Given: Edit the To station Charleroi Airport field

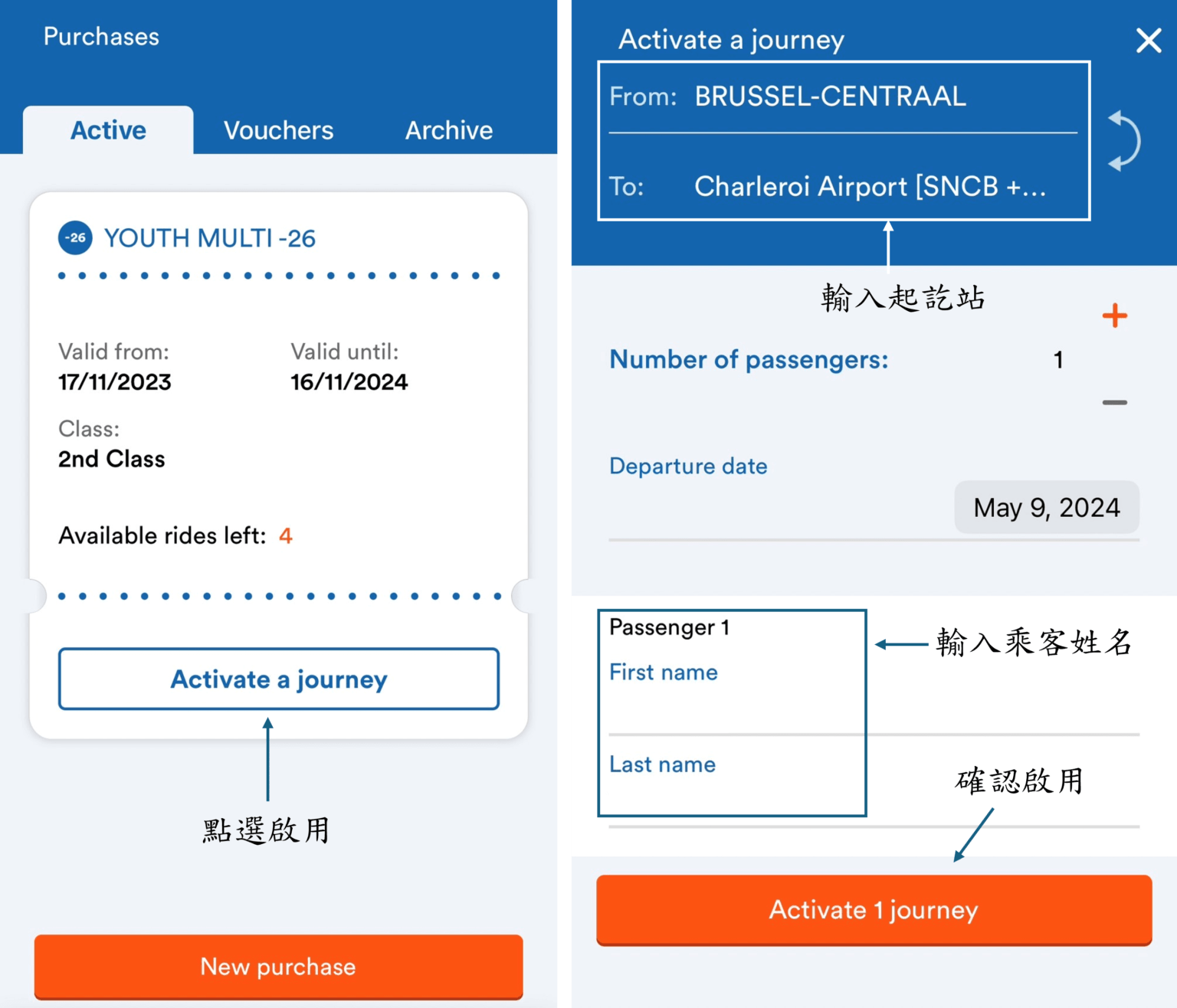Looking at the screenshot, I should [870, 186].
